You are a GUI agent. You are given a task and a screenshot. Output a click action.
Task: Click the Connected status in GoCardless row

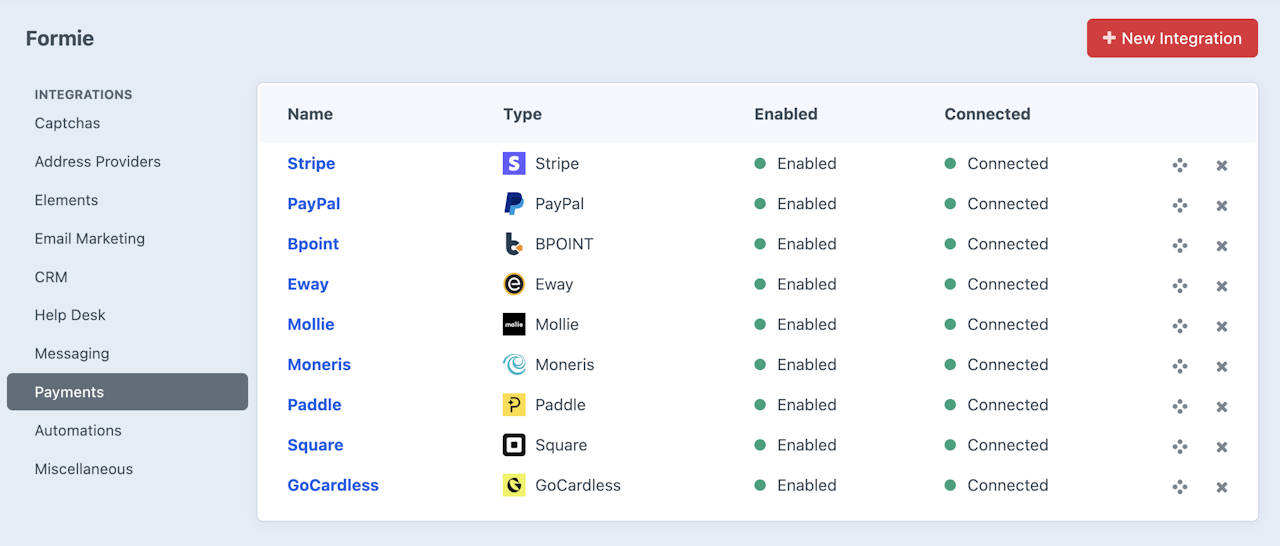tap(996, 485)
